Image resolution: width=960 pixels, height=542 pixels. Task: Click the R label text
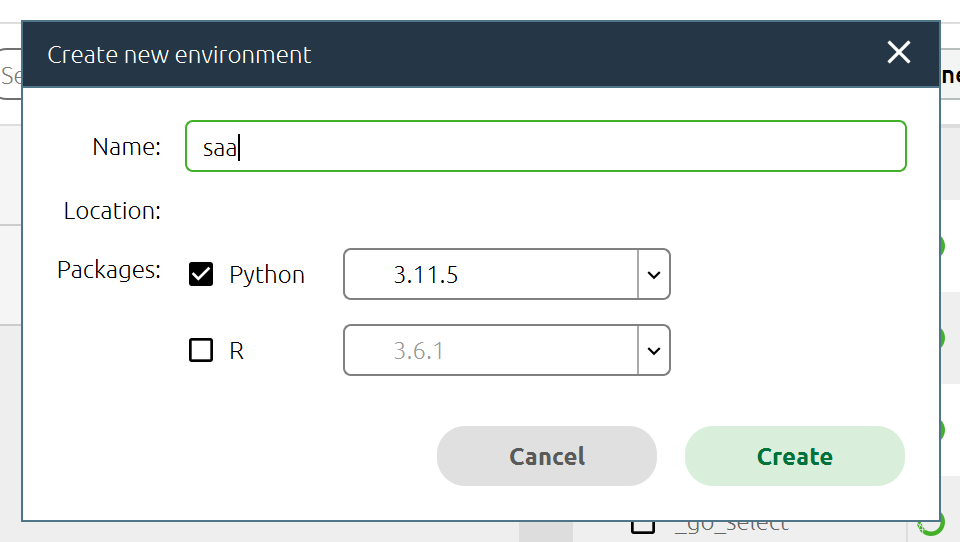[237, 351]
